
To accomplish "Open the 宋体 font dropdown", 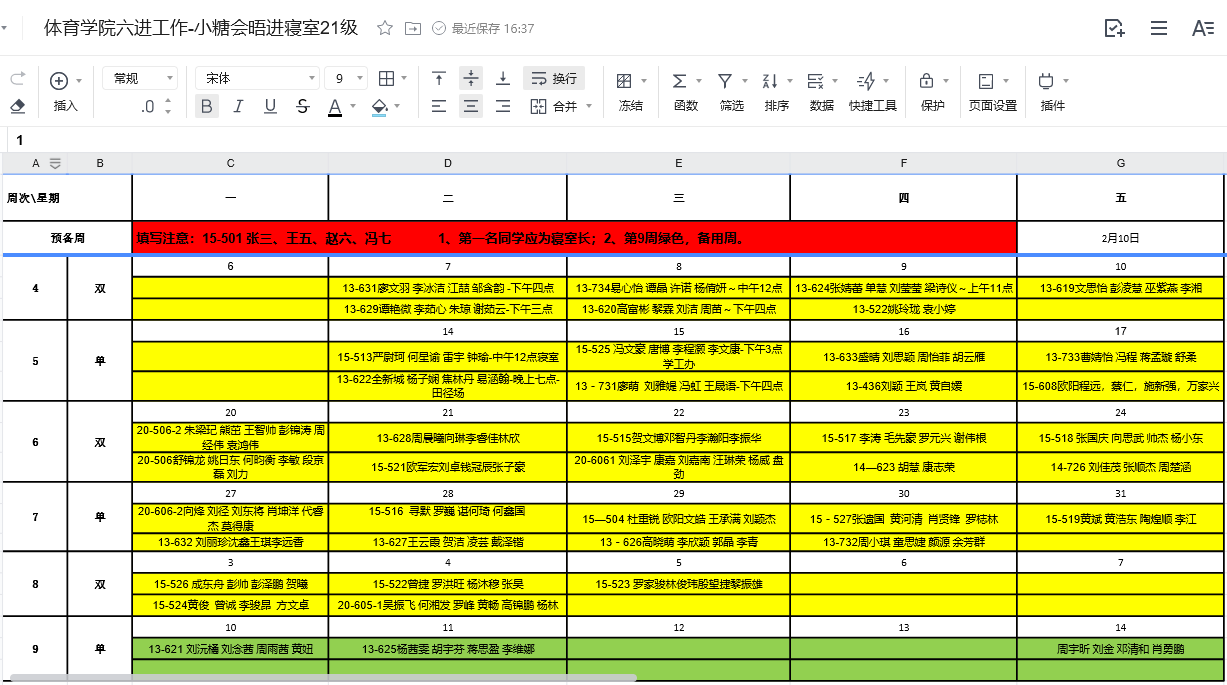I will coord(256,79).
